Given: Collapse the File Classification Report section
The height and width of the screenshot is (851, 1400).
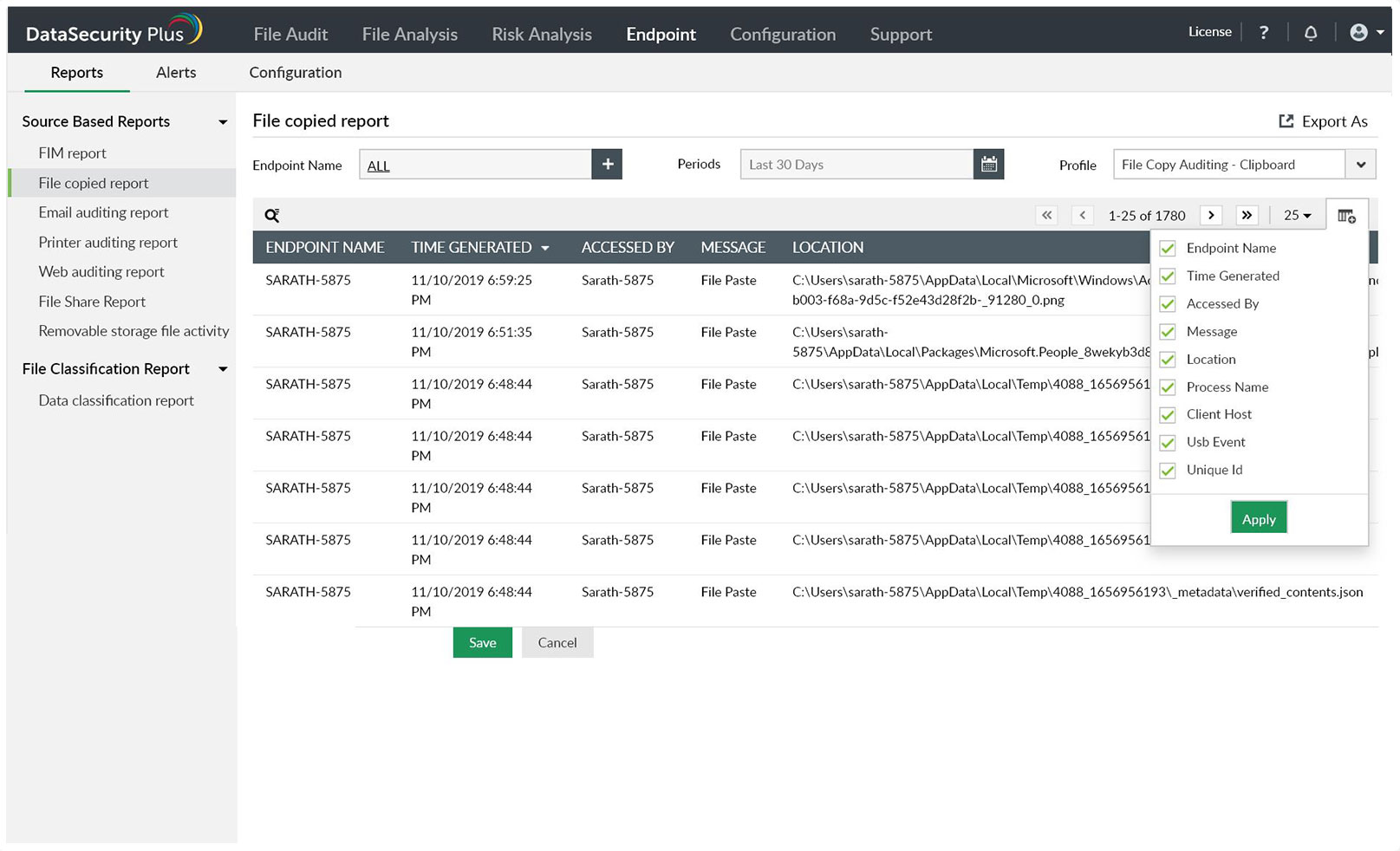Looking at the screenshot, I should click(223, 369).
